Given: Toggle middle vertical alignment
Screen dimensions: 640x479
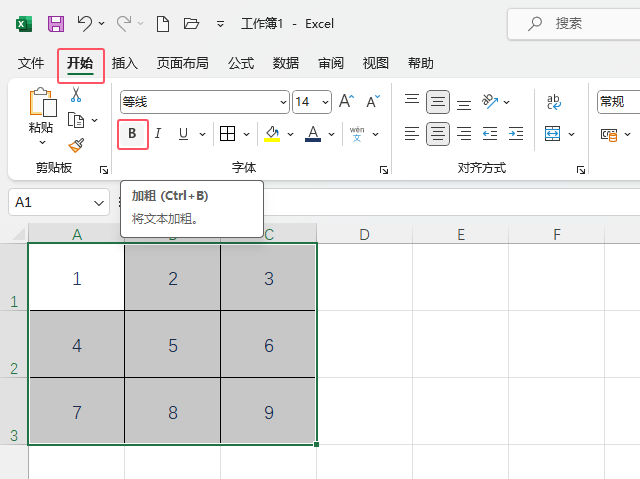Looking at the screenshot, I should click(x=438, y=102).
